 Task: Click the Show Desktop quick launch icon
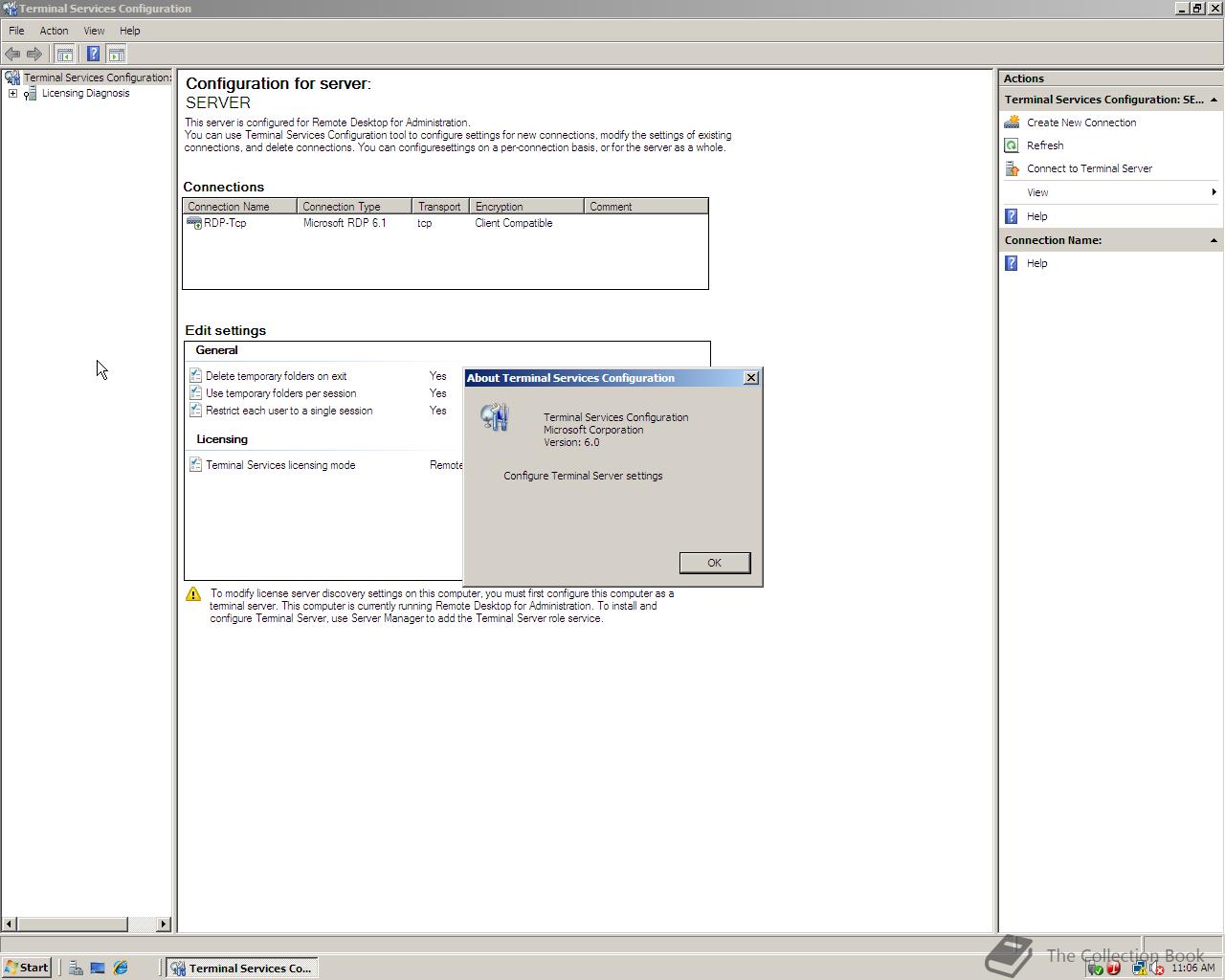coord(98,969)
